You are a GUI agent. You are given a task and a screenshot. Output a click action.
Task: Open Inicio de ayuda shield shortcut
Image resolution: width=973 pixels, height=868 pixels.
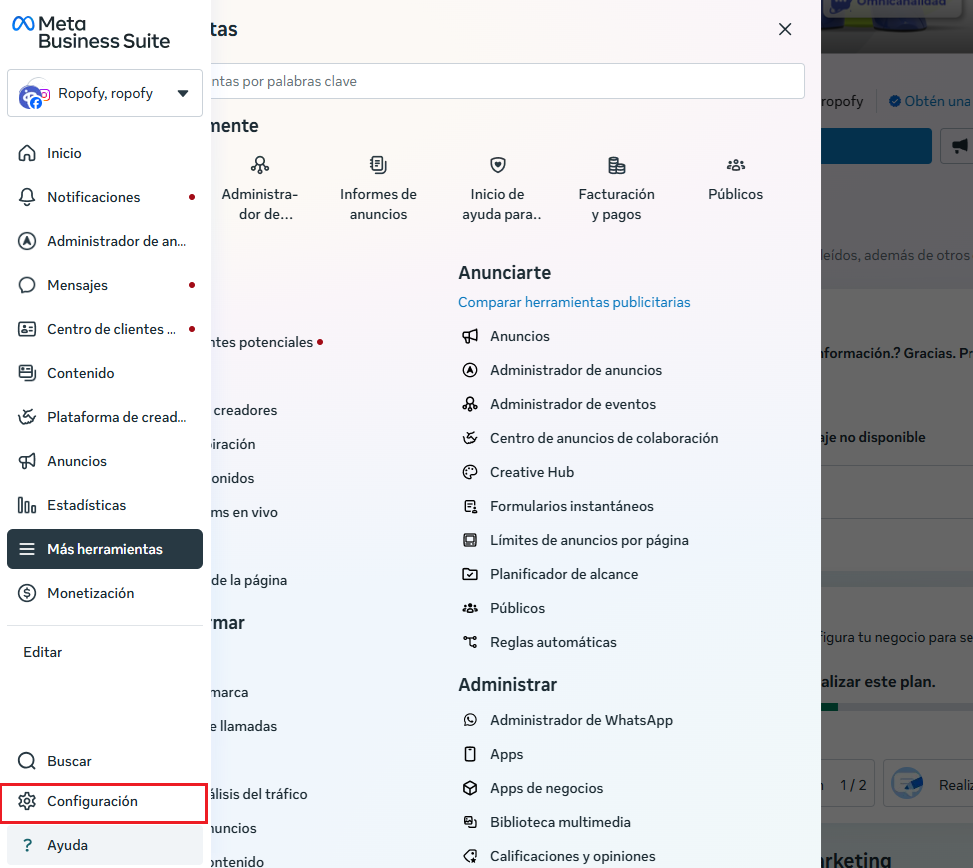(498, 189)
